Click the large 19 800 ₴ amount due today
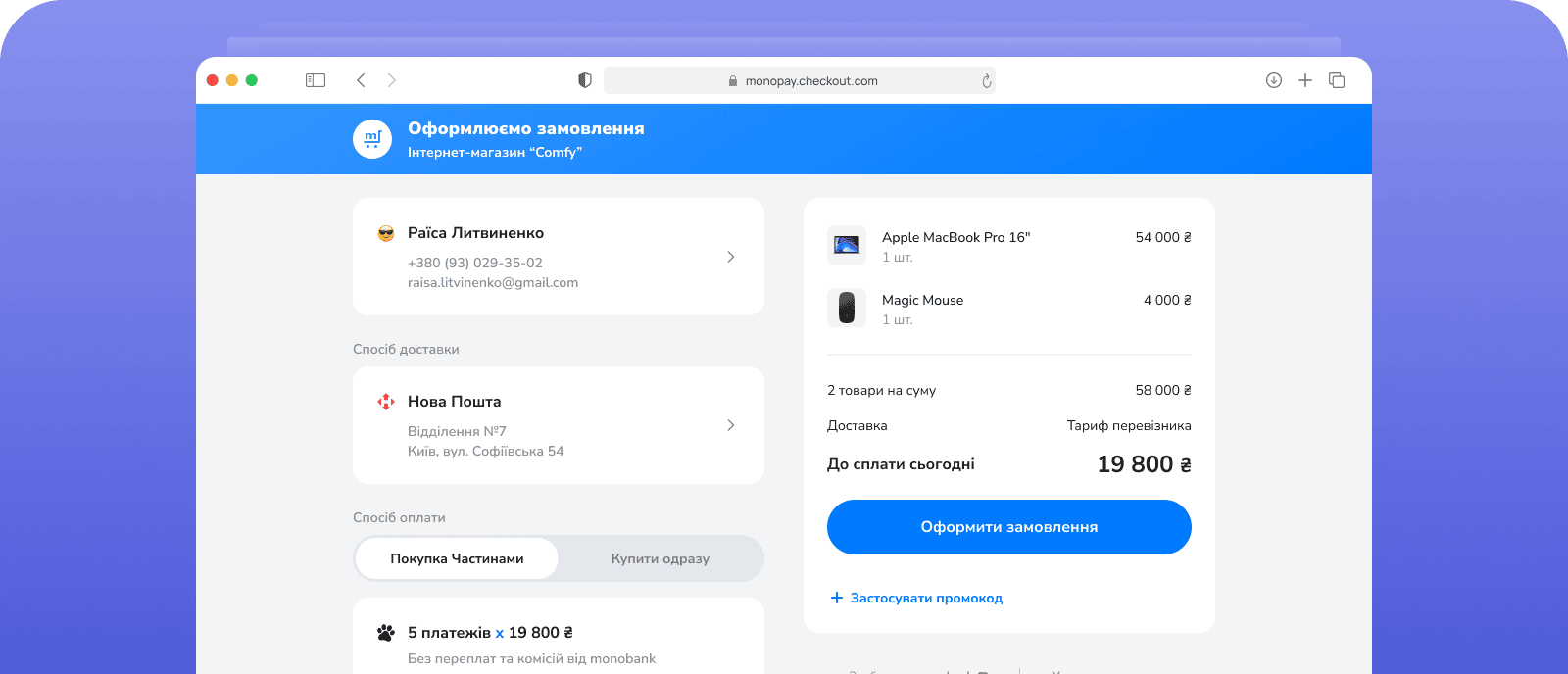 point(1145,464)
